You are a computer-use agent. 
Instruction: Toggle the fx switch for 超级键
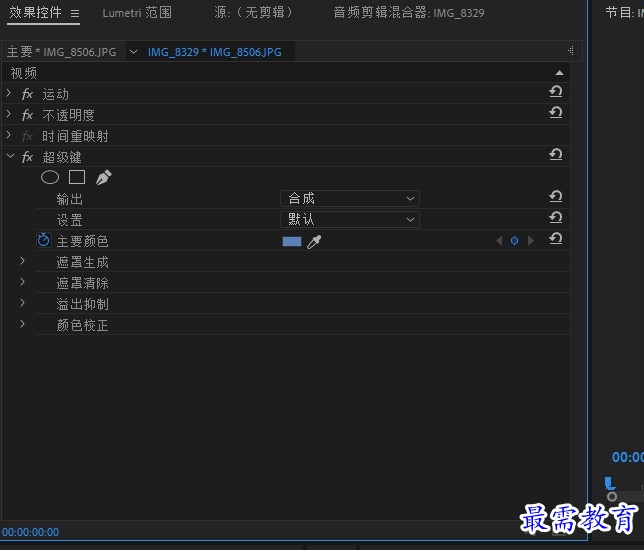pyautogui.click(x=27, y=157)
